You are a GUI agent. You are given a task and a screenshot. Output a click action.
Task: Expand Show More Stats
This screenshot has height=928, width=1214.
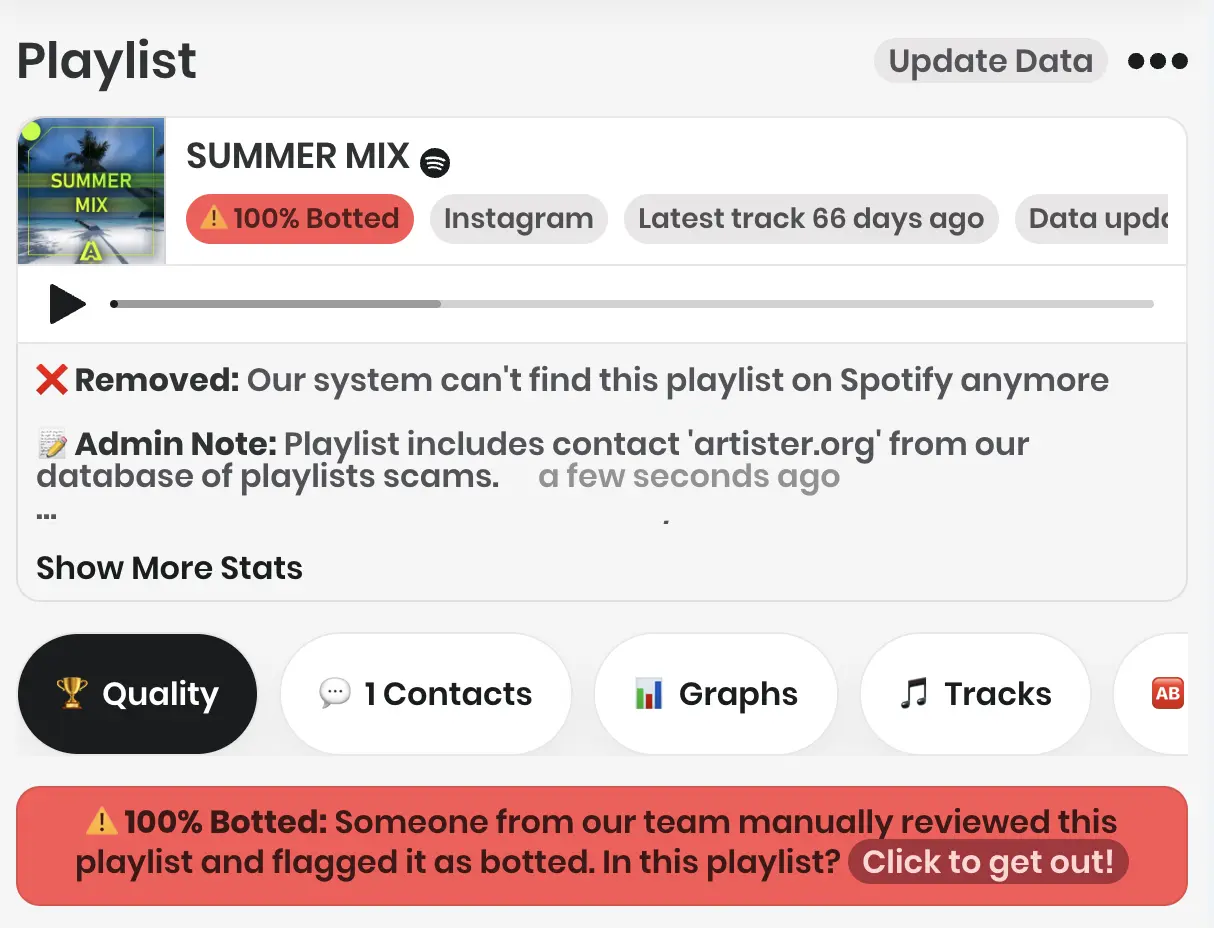click(x=168, y=568)
